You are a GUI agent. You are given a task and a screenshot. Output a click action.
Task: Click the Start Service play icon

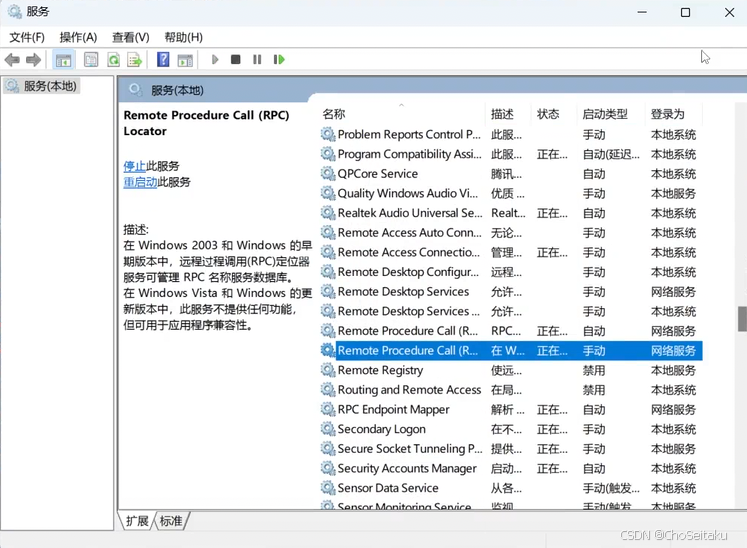pos(215,60)
